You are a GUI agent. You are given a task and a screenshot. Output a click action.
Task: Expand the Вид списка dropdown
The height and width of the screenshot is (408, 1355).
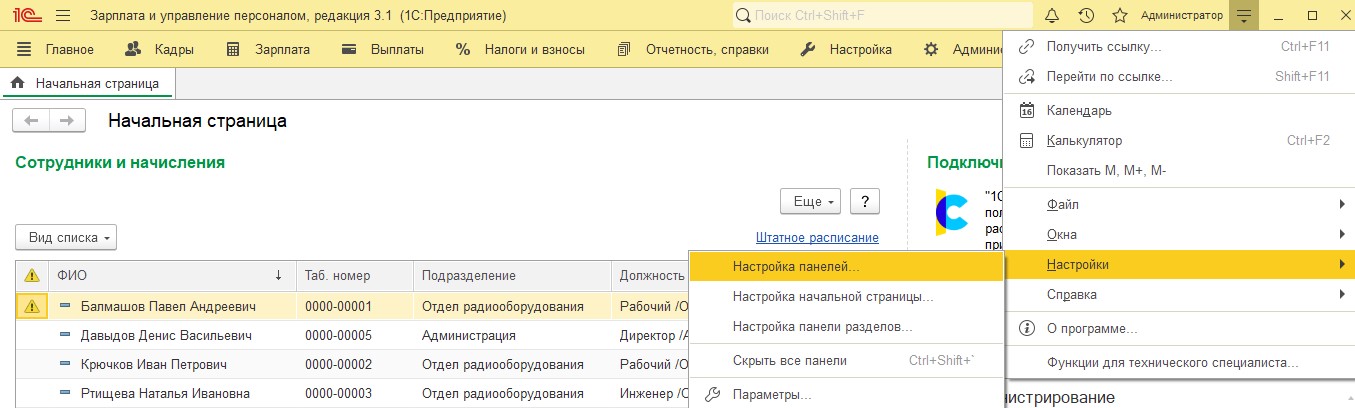click(x=66, y=238)
